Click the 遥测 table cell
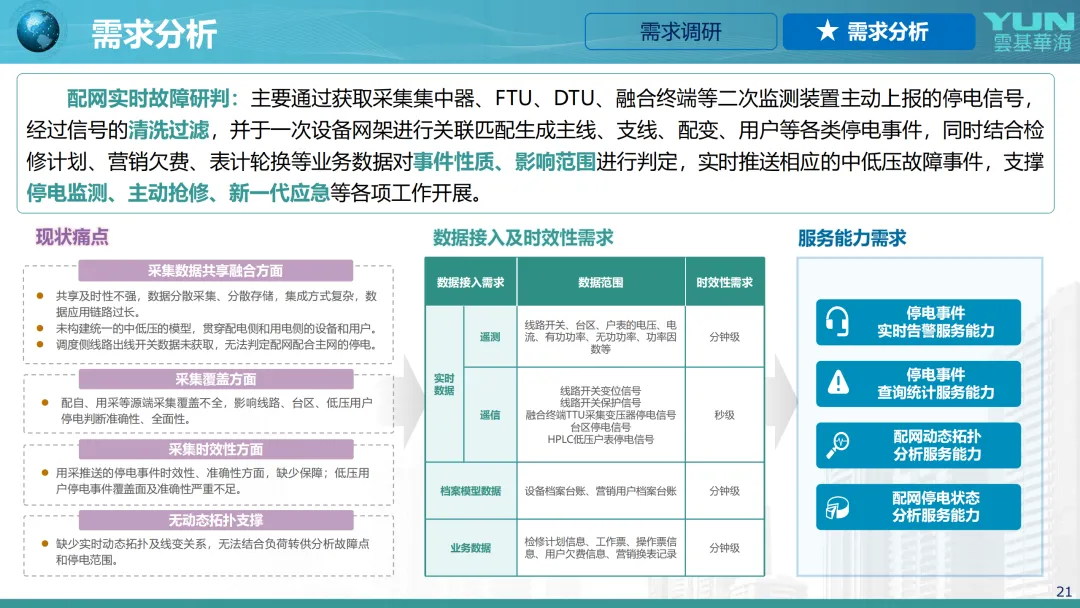 coord(490,337)
